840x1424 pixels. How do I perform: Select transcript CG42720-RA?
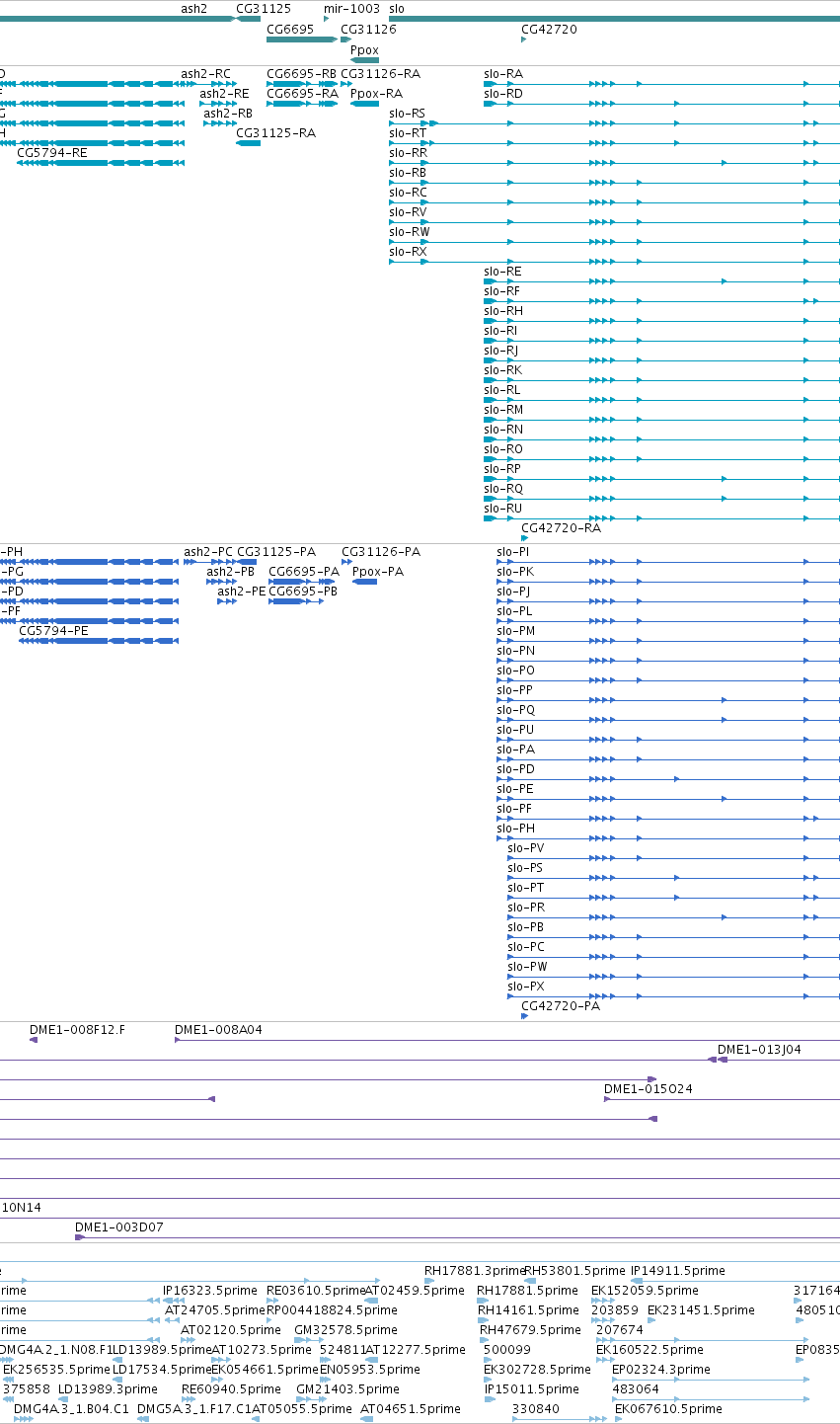(561, 528)
